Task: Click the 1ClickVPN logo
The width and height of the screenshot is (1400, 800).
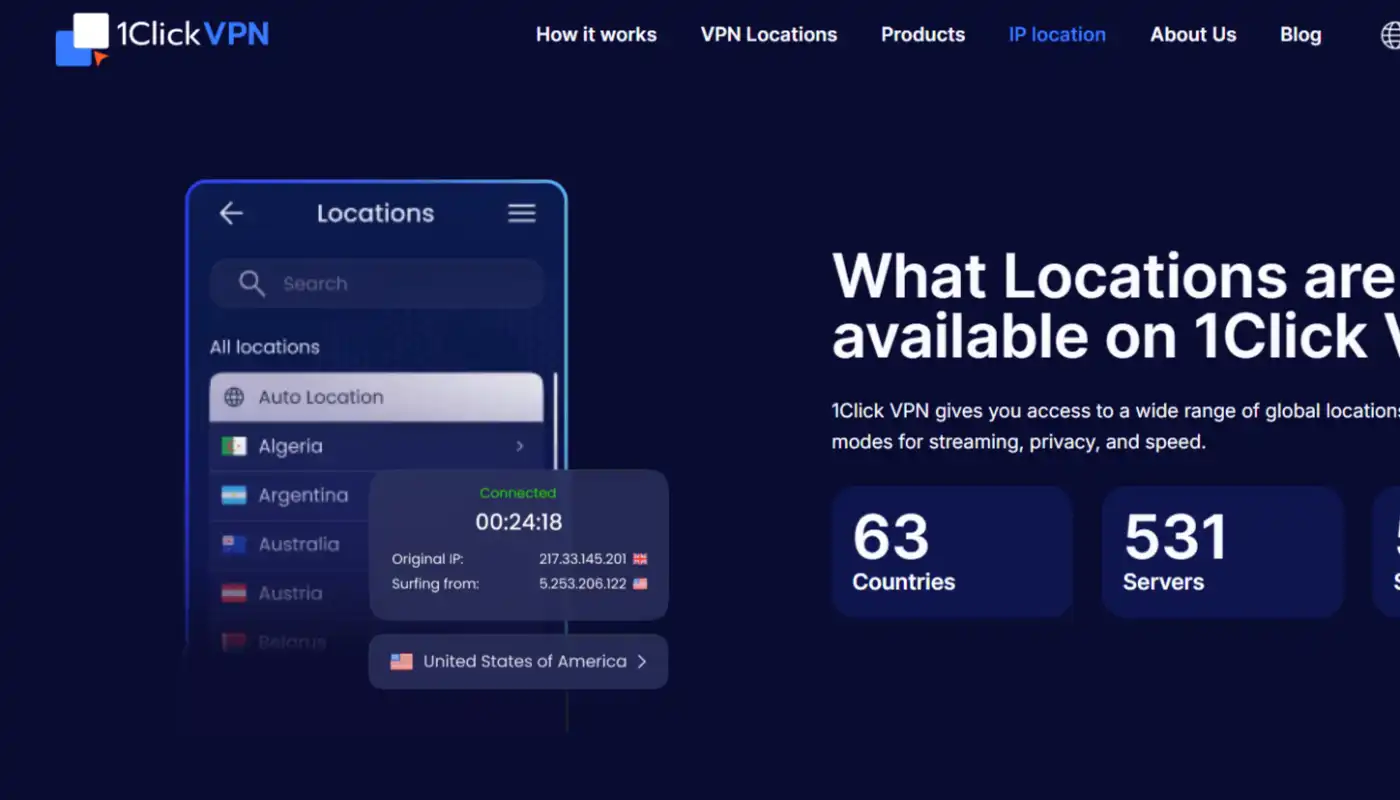Action: [x=163, y=37]
